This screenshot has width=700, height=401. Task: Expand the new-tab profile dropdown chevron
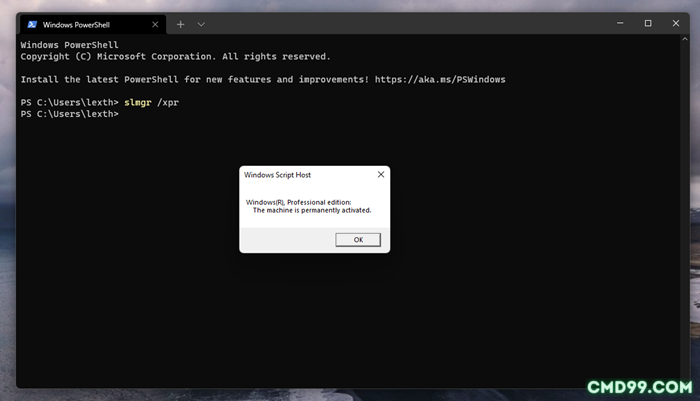(201, 25)
